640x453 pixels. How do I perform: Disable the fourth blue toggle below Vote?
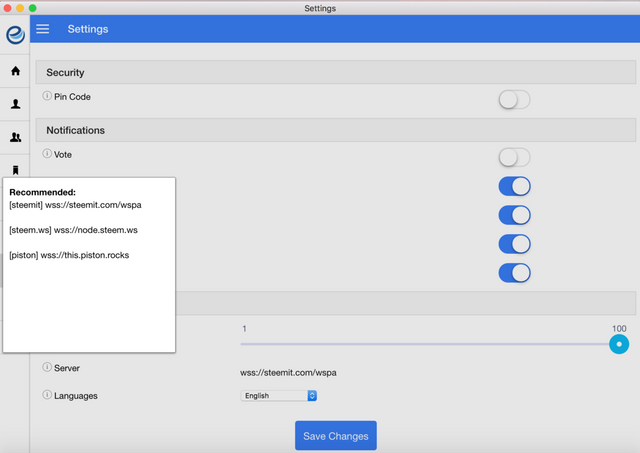pos(514,273)
